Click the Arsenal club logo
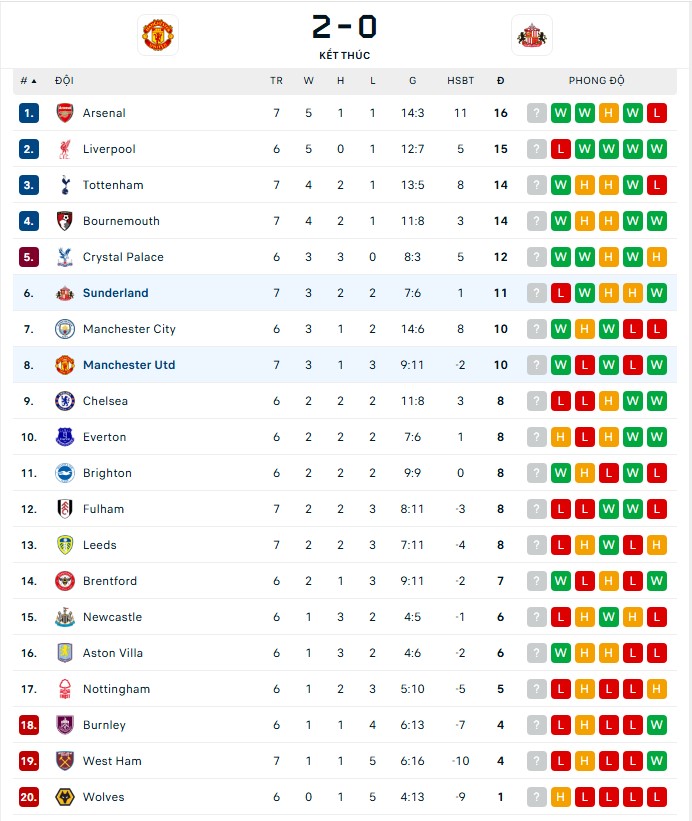The width and height of the screenshot is (692, 821). [x=65, y=113]
